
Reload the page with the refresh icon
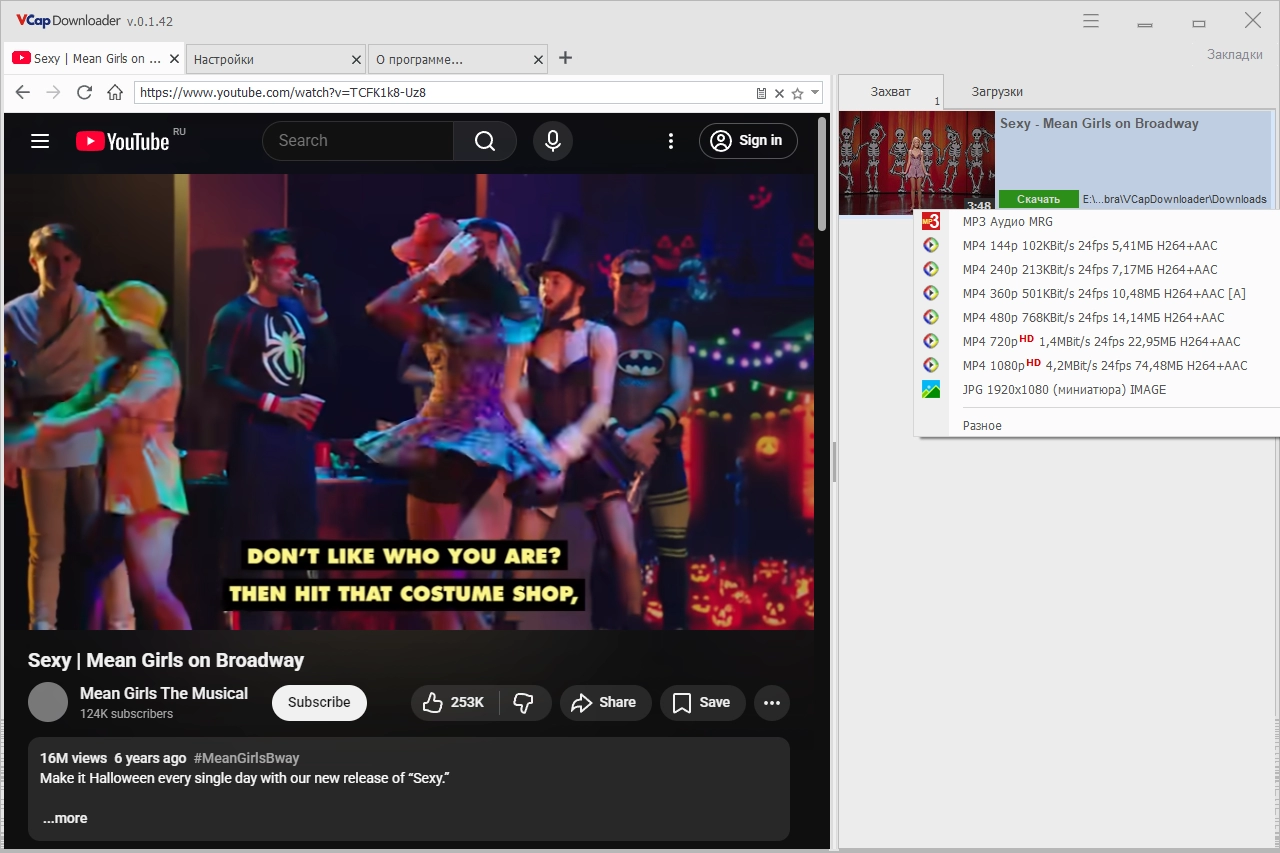coord(84,93)
